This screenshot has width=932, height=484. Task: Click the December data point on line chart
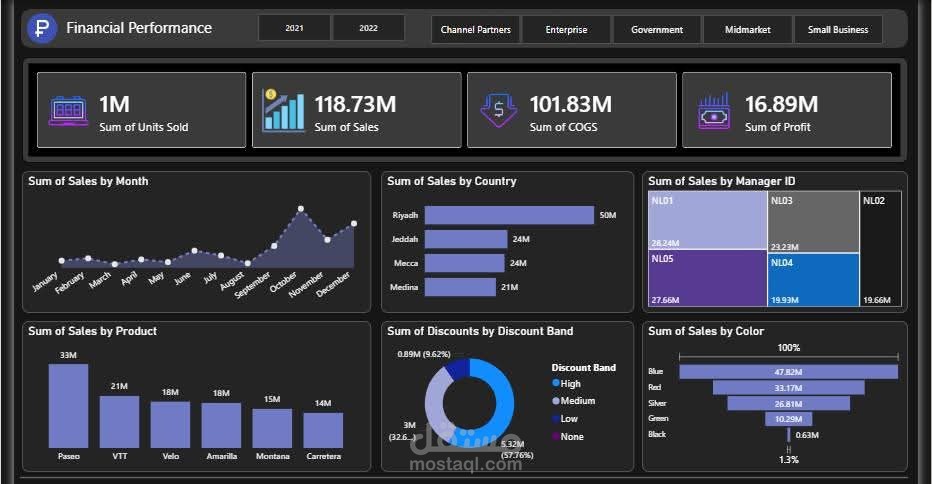pyautogui.click(x=354, y=224)
